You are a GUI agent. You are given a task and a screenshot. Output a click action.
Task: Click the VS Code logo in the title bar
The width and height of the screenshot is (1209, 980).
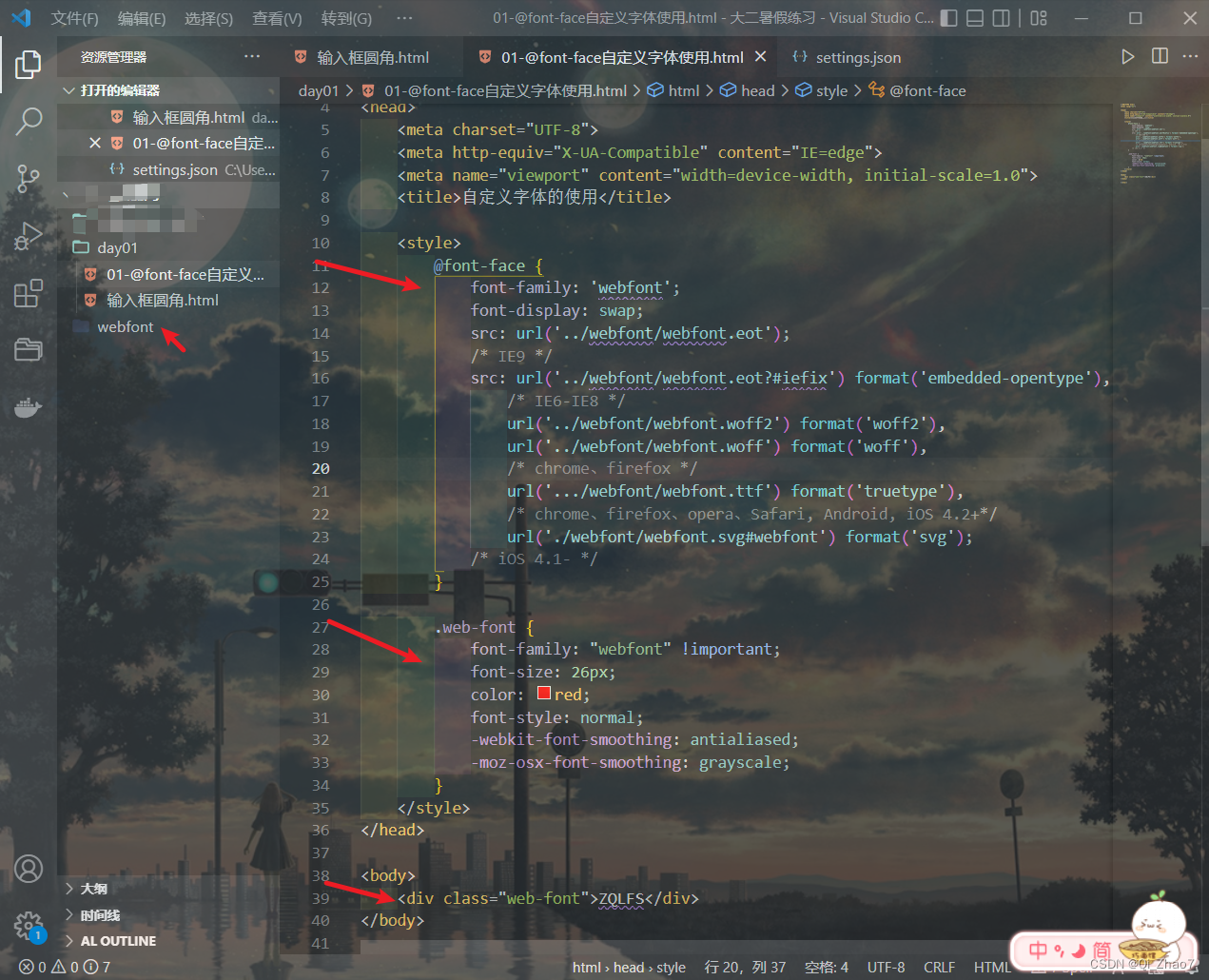[x=21, y=18]
